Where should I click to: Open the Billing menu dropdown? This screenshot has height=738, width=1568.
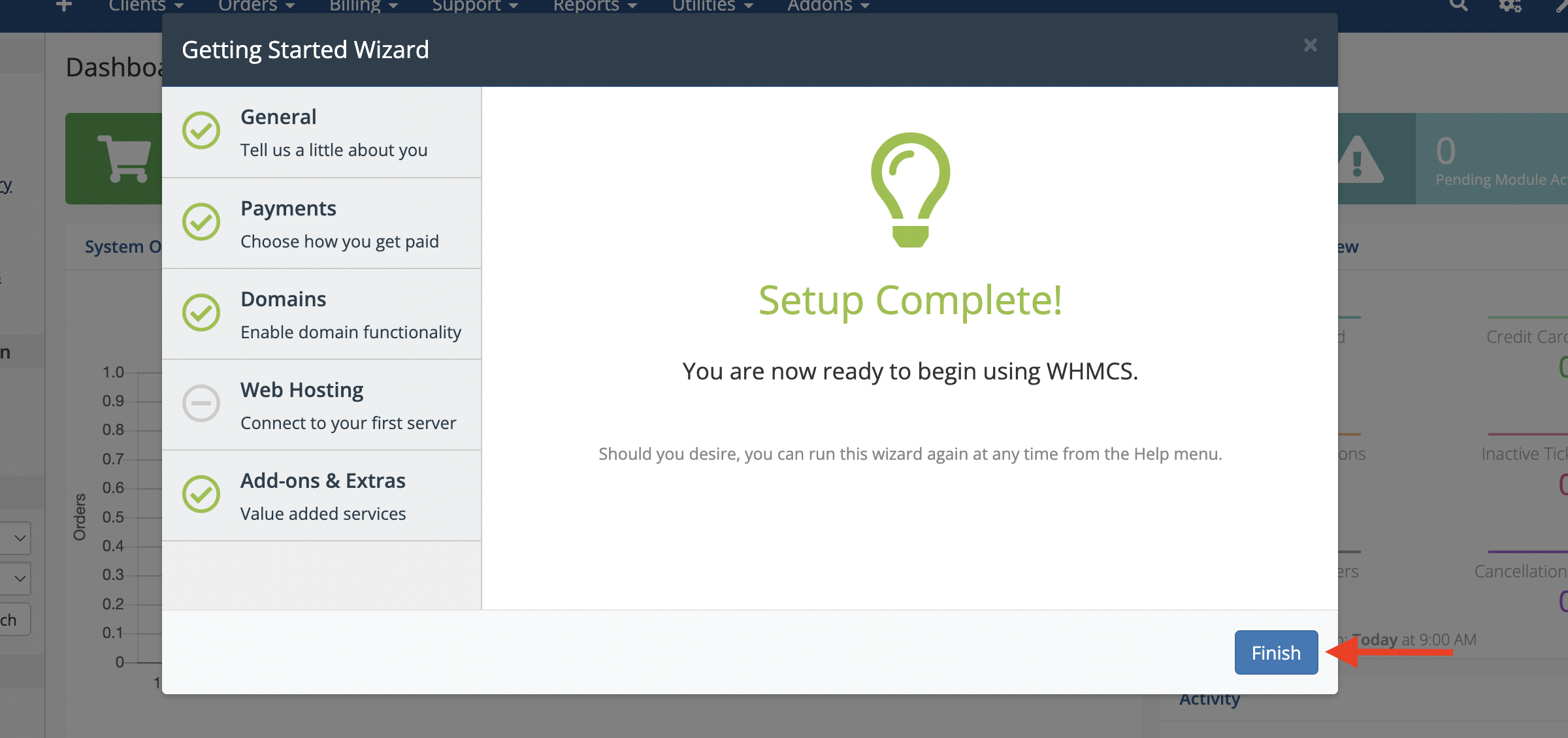coord(364,6)
